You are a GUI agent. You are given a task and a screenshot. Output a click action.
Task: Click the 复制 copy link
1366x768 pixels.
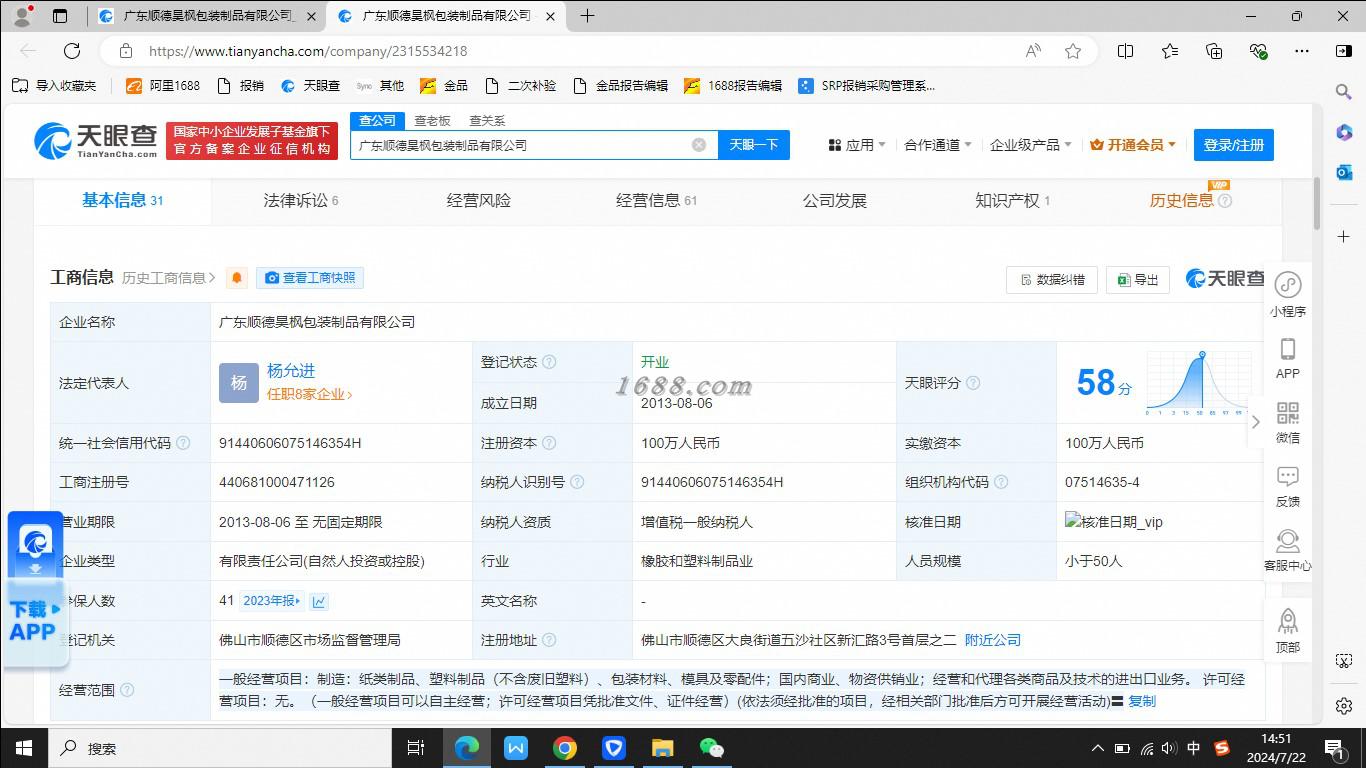coord(1141,701)
